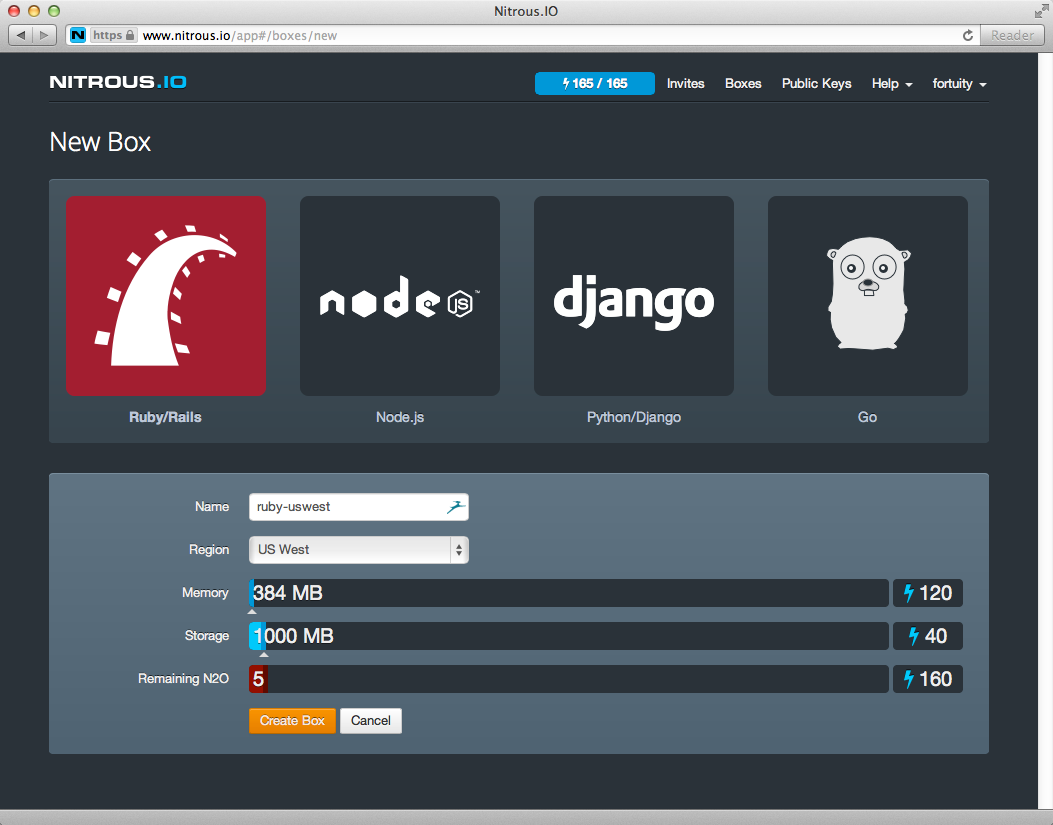Viewport: 1053px width, 825px height.
Task: Go to the Boxes page
Action: [743, 83]
